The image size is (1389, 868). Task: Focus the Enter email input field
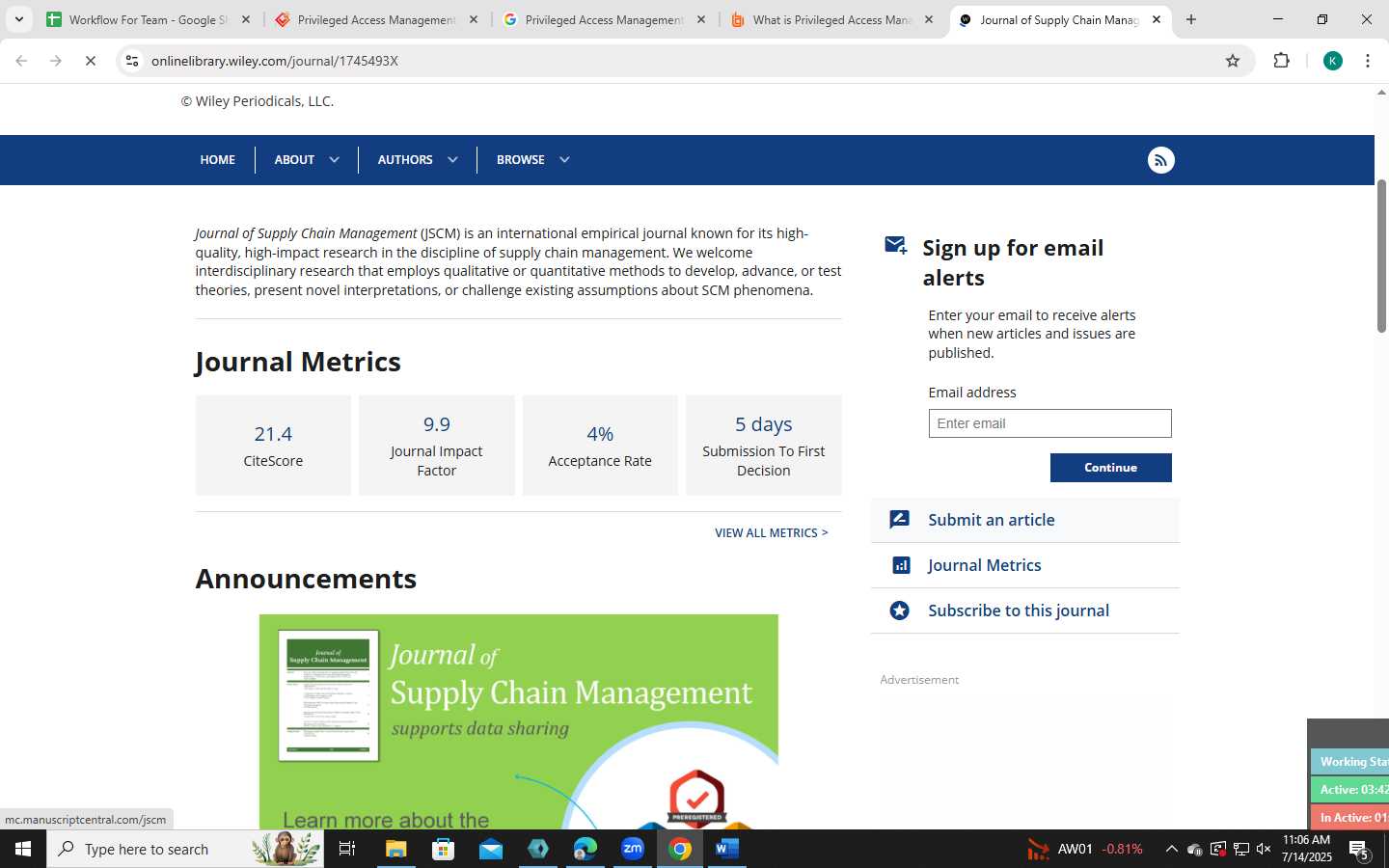[x=1049, y=423]
